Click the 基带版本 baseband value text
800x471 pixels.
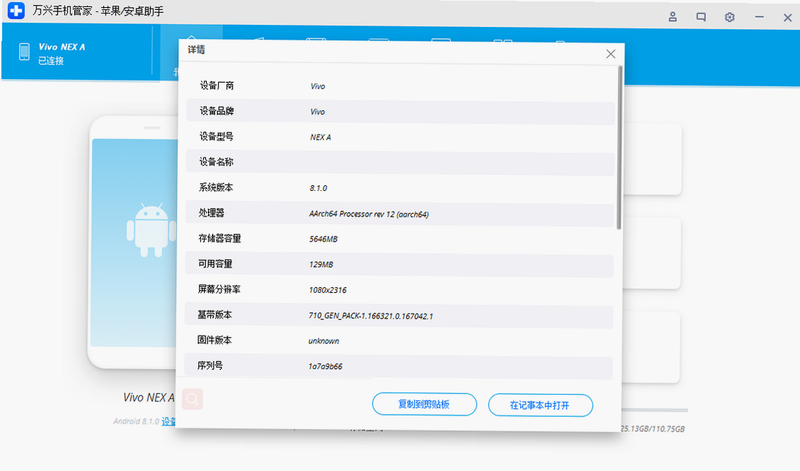click(x=370, y=316)
